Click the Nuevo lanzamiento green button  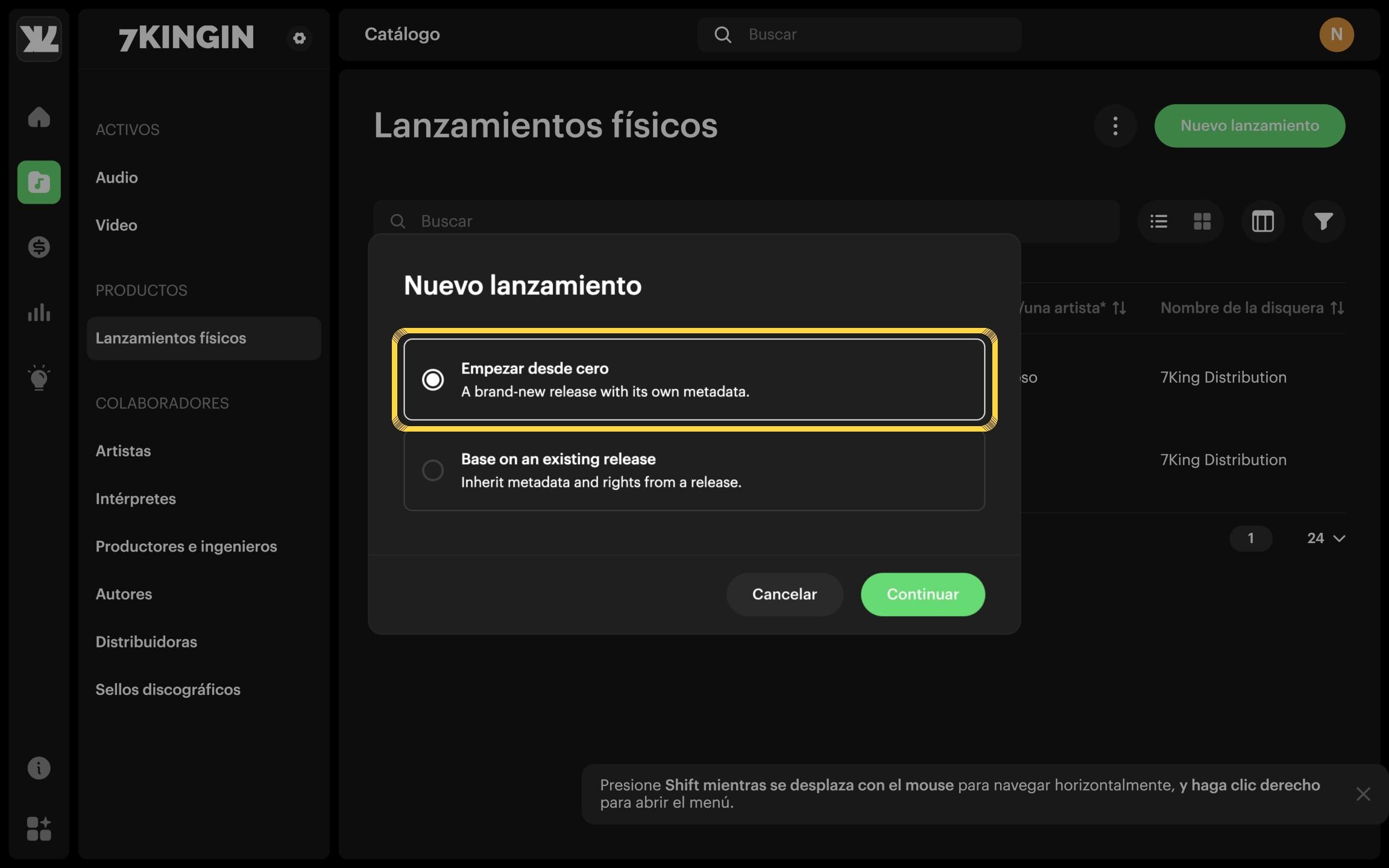point(1249,126)
